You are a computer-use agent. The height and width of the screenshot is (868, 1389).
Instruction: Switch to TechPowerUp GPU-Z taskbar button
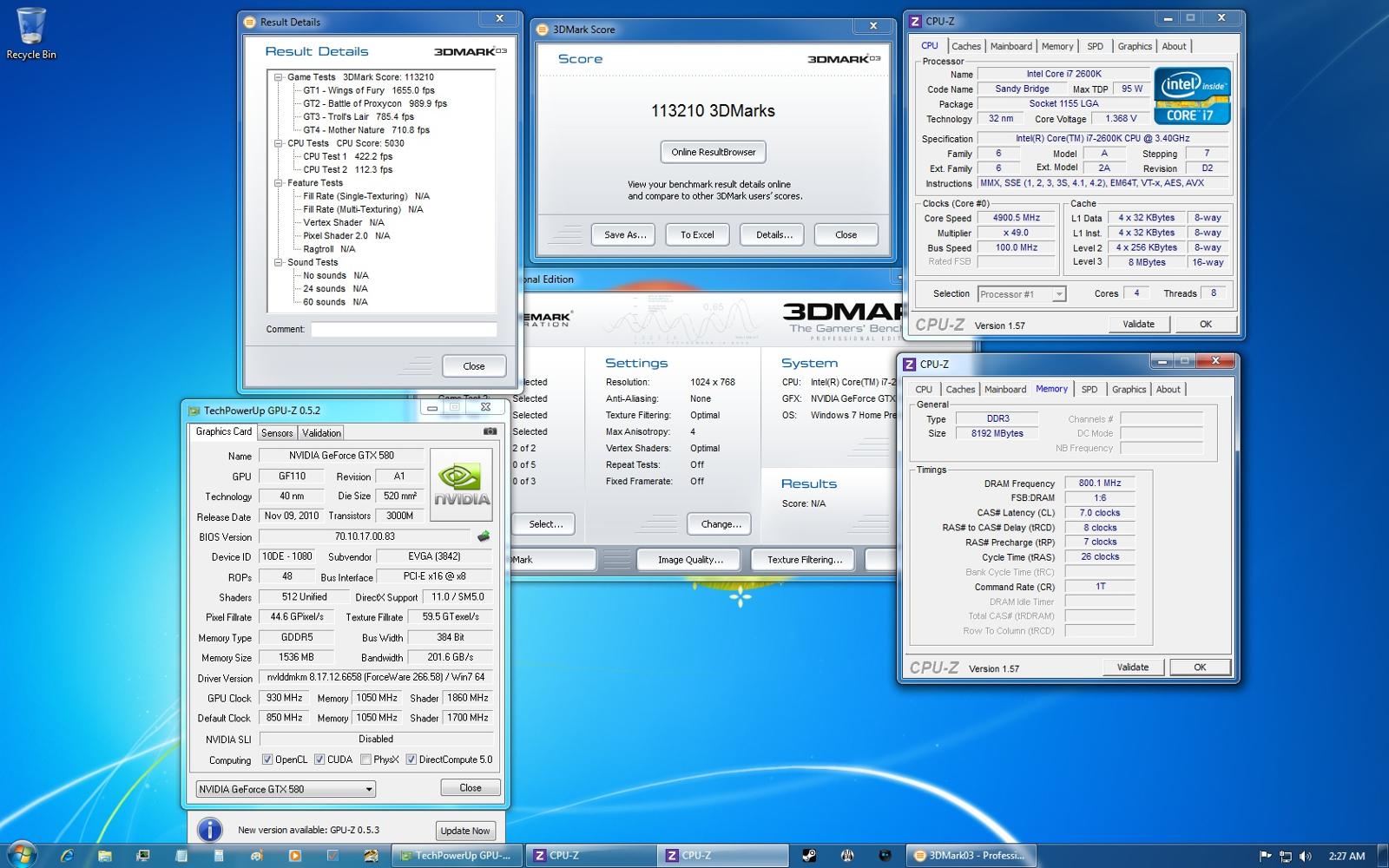click(x=458, y=855)
